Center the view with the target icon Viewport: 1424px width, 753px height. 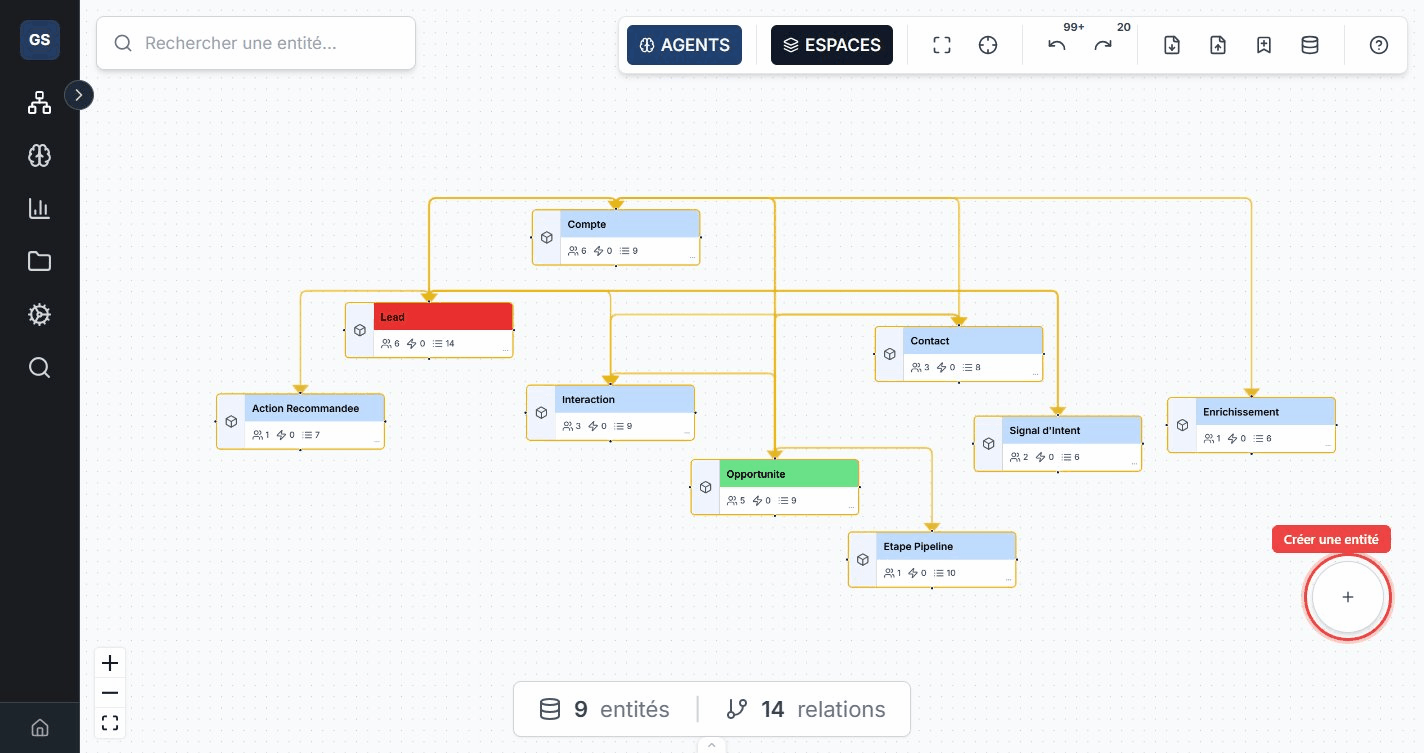click(x=988, y=45)
